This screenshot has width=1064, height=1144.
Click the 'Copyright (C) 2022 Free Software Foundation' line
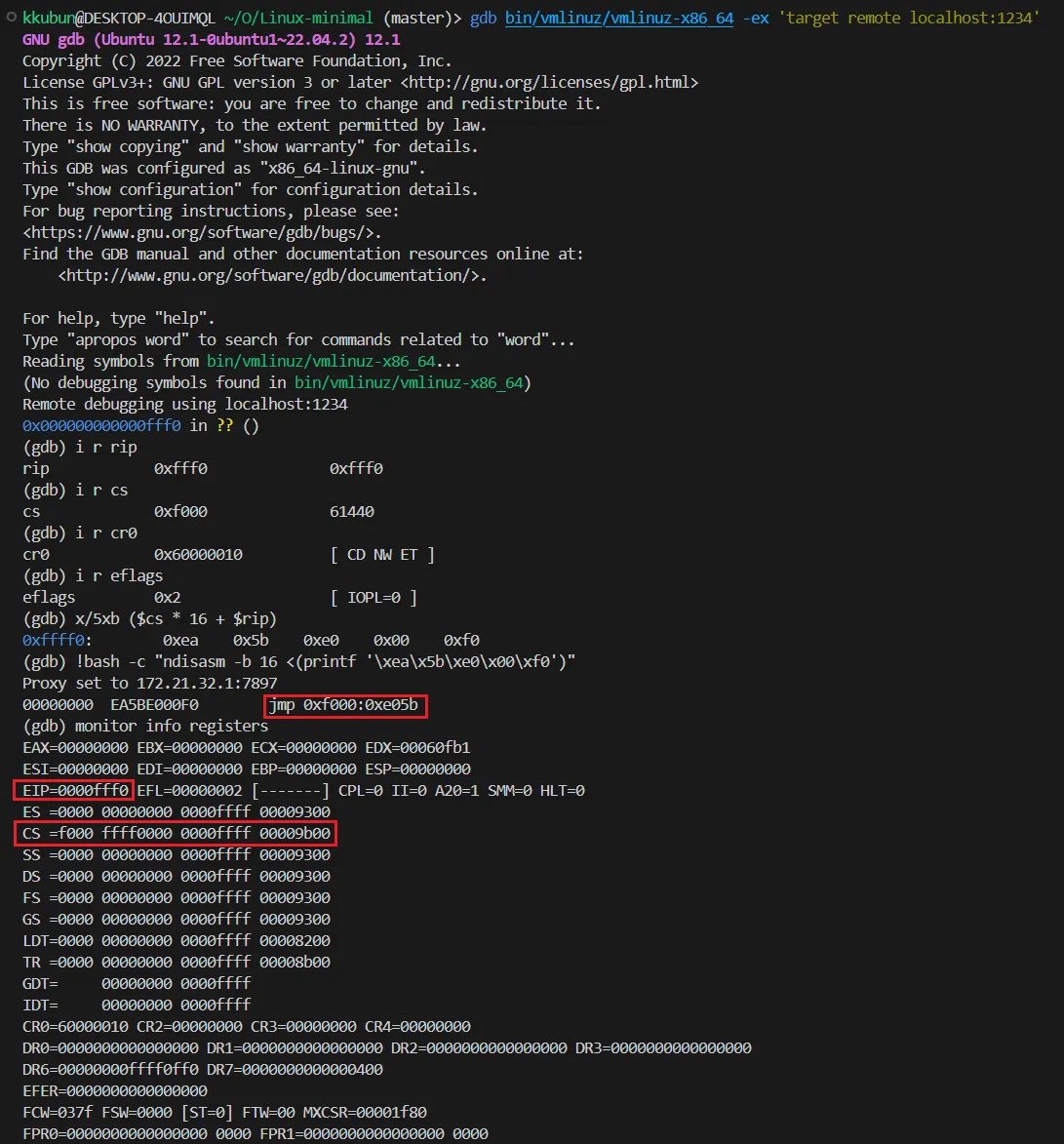[x=237, y=61]
